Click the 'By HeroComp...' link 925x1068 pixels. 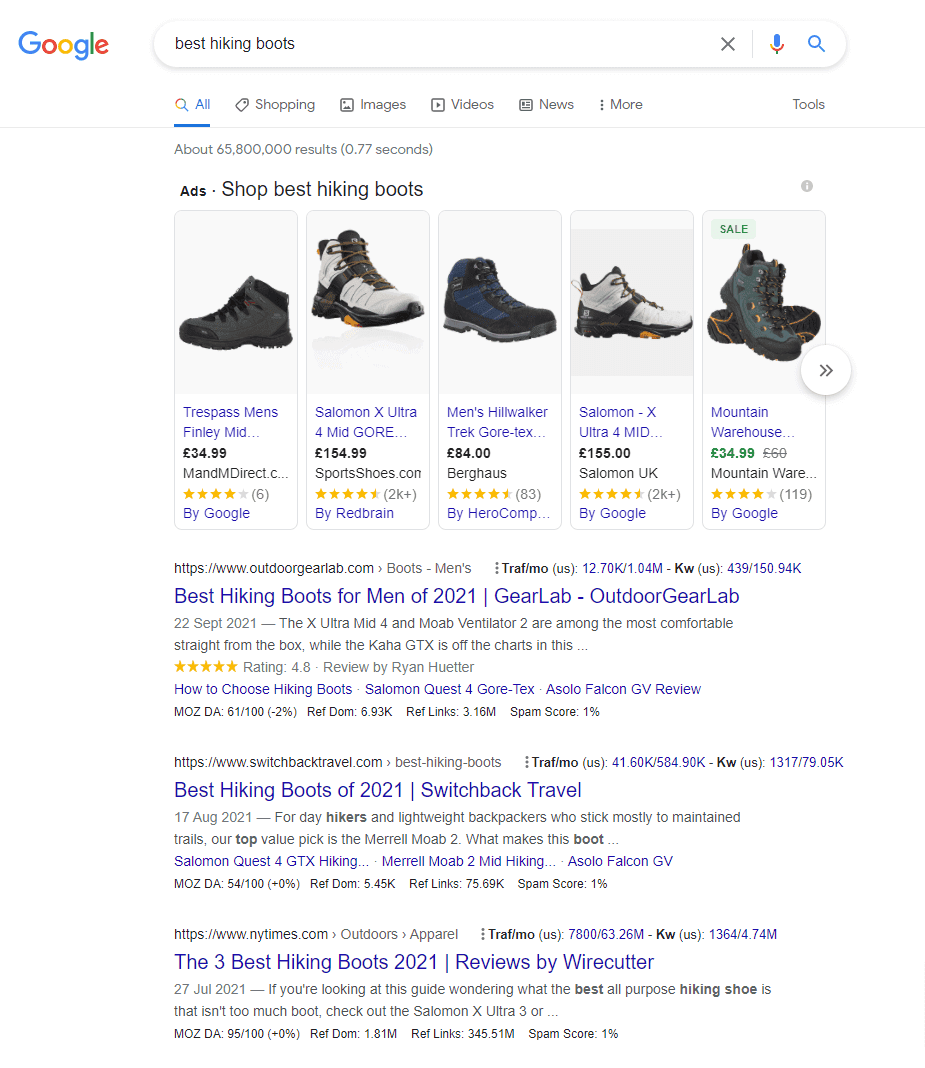(x=498, y=514)
